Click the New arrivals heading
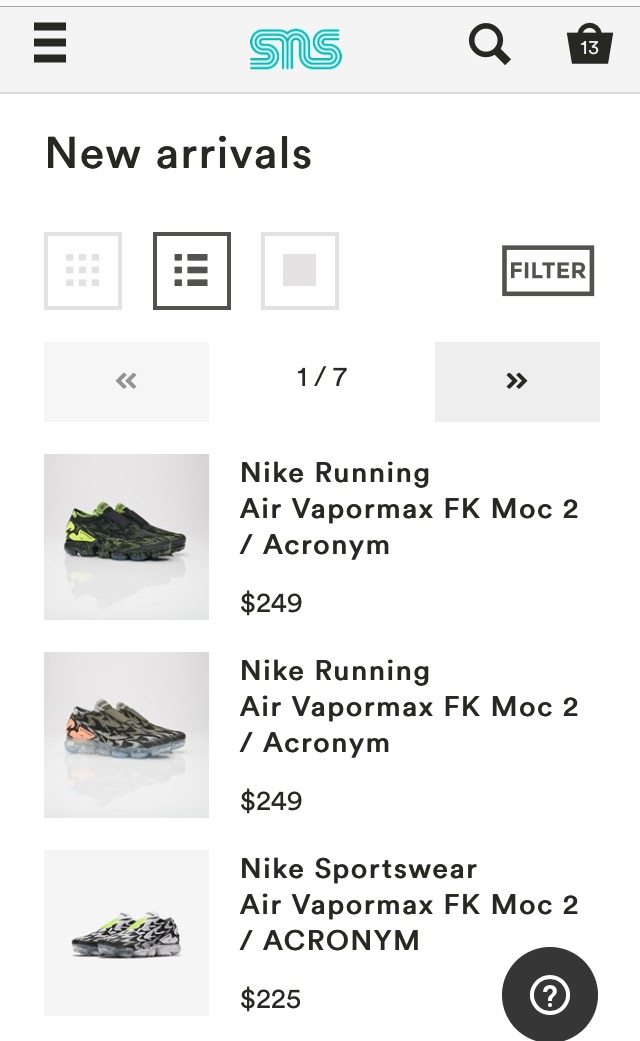640x1041 pixels. coord(179,154)
